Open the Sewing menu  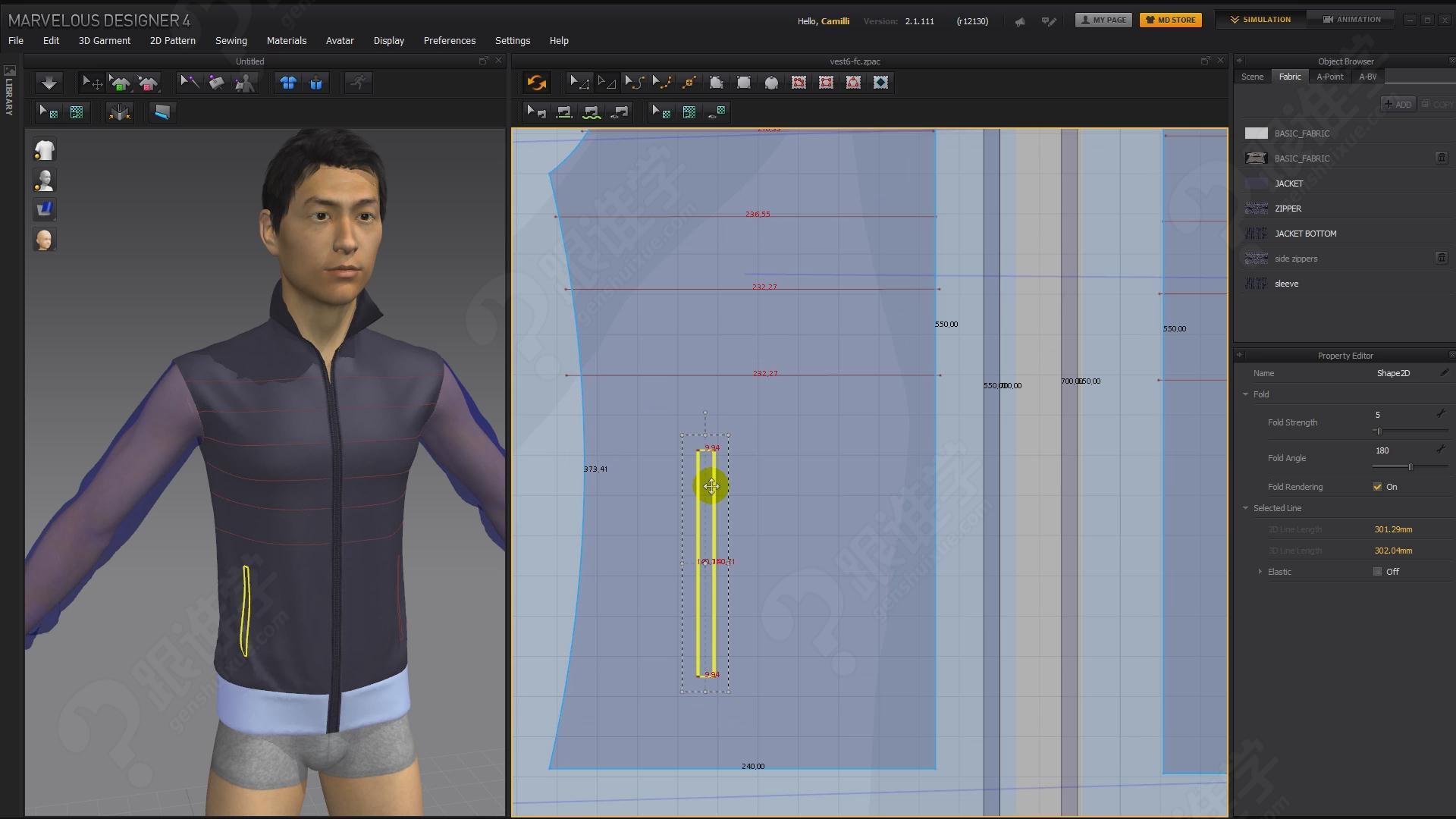pos(231,41)
